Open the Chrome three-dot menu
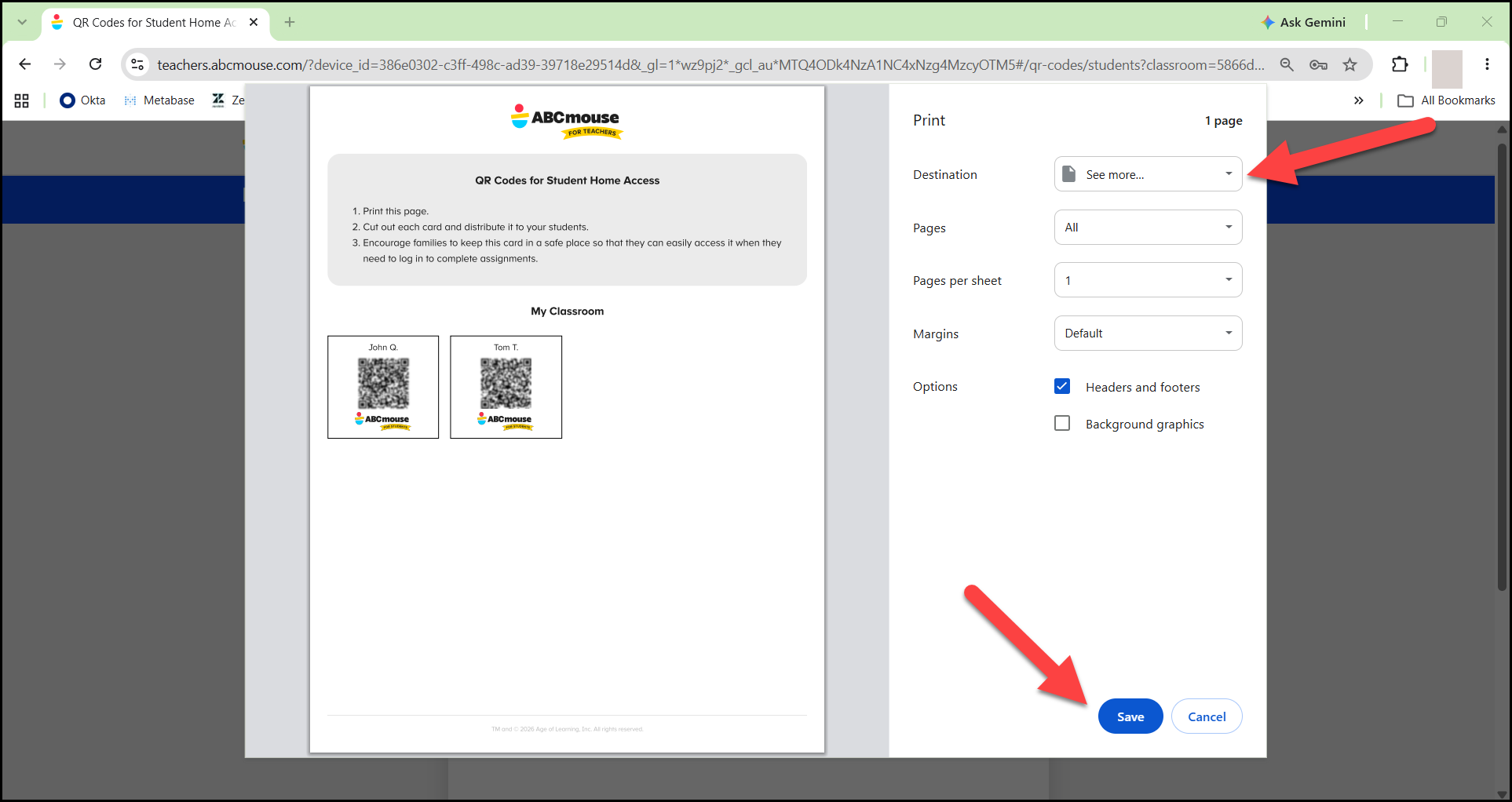Viewport: 1512px width, 802px height. (x=1487, y=64)
